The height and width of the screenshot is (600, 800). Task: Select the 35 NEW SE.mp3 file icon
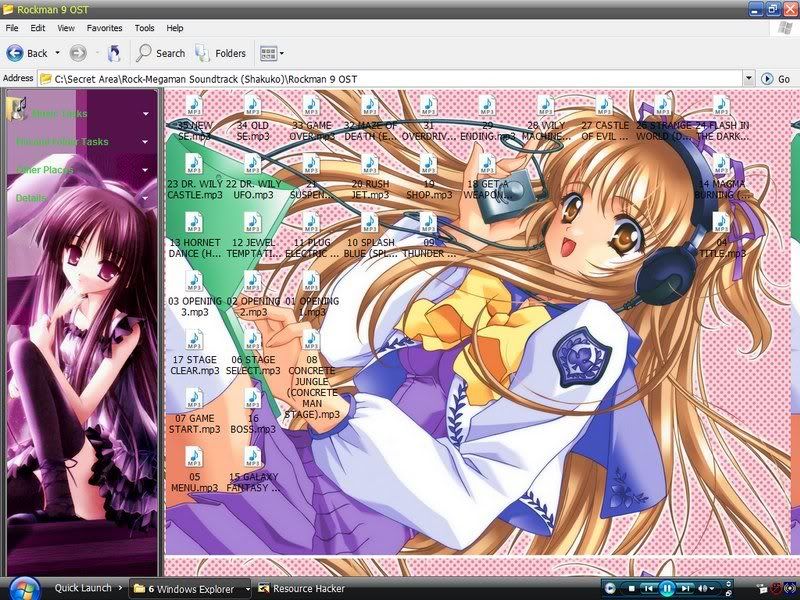tap(194, 106)
